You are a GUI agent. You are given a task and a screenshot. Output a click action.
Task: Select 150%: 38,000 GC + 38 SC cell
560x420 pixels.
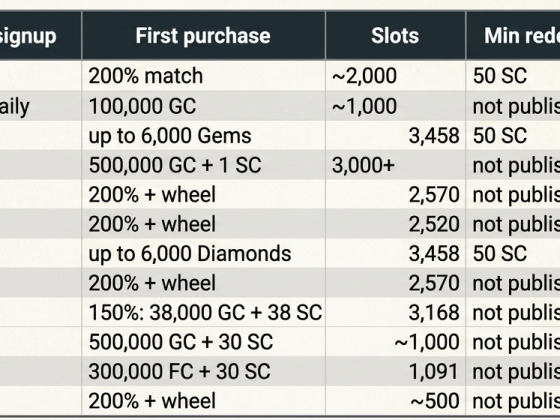pos(203,312)
